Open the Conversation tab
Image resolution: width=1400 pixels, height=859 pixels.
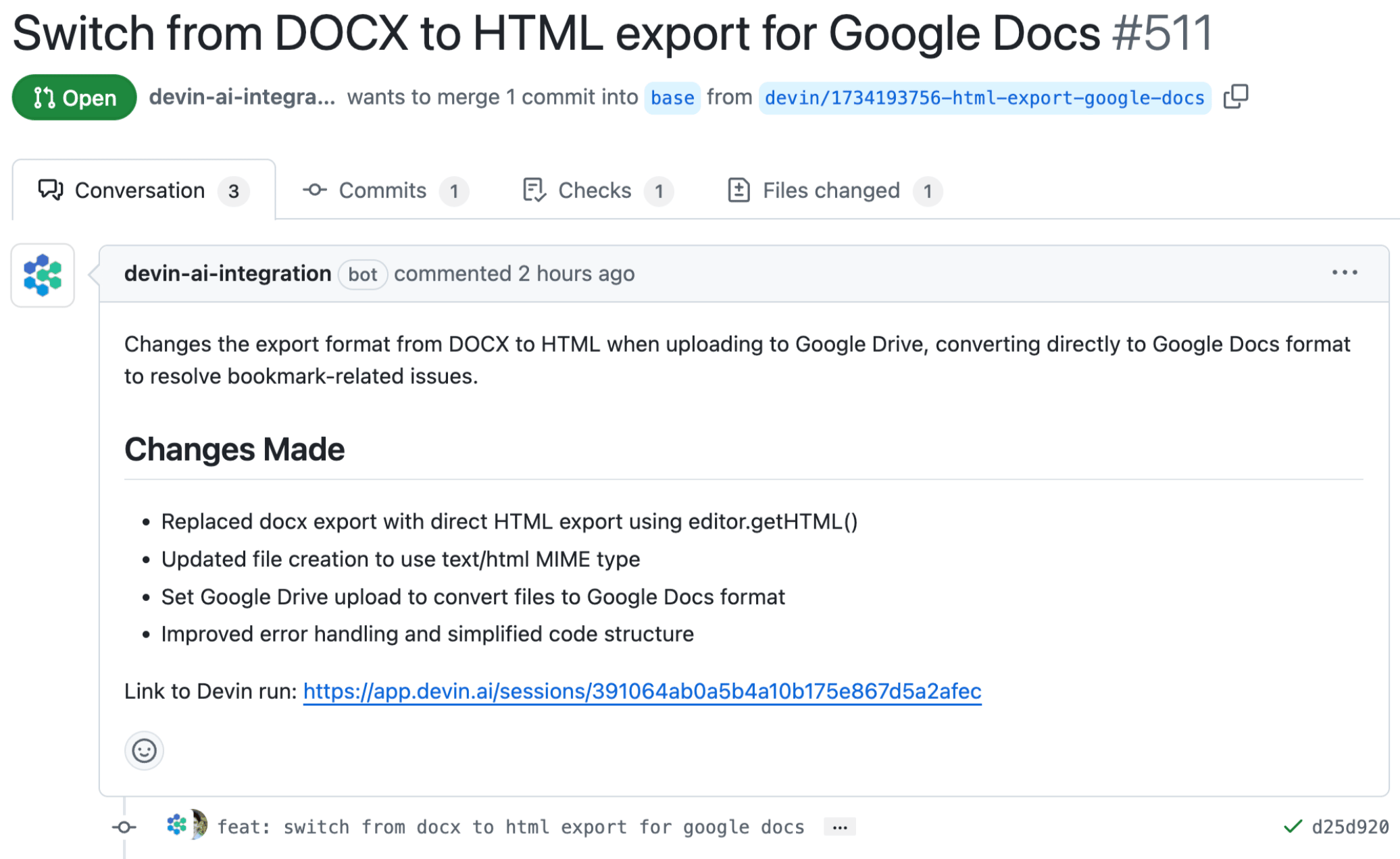coord(143,190)
